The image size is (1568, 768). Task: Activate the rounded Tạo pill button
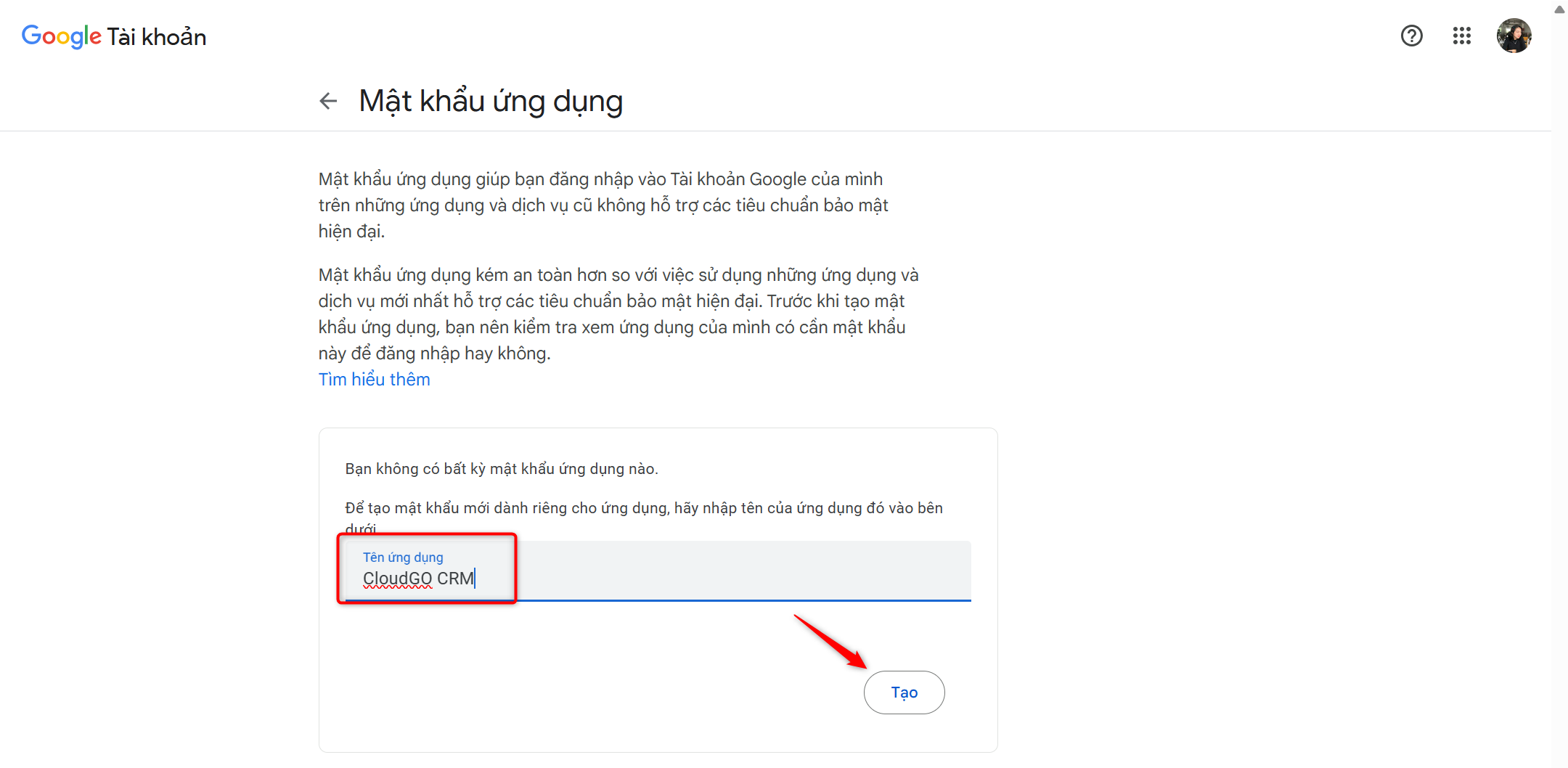[904, 693]
